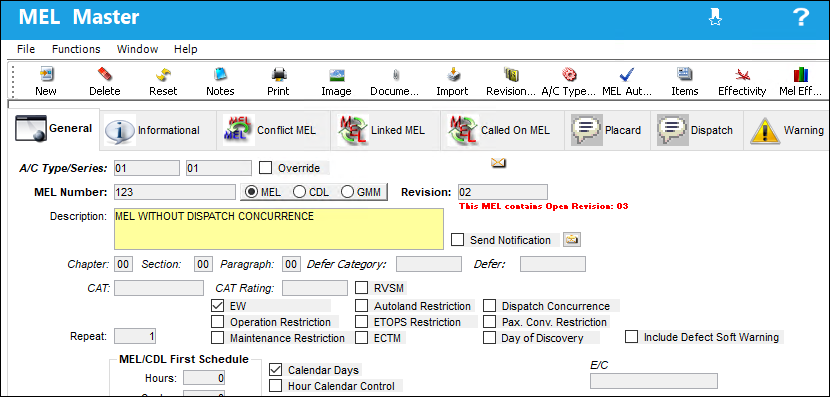Toggle the Operation Restriction checkbox
830x397 pixels.
tap(217, 322)
